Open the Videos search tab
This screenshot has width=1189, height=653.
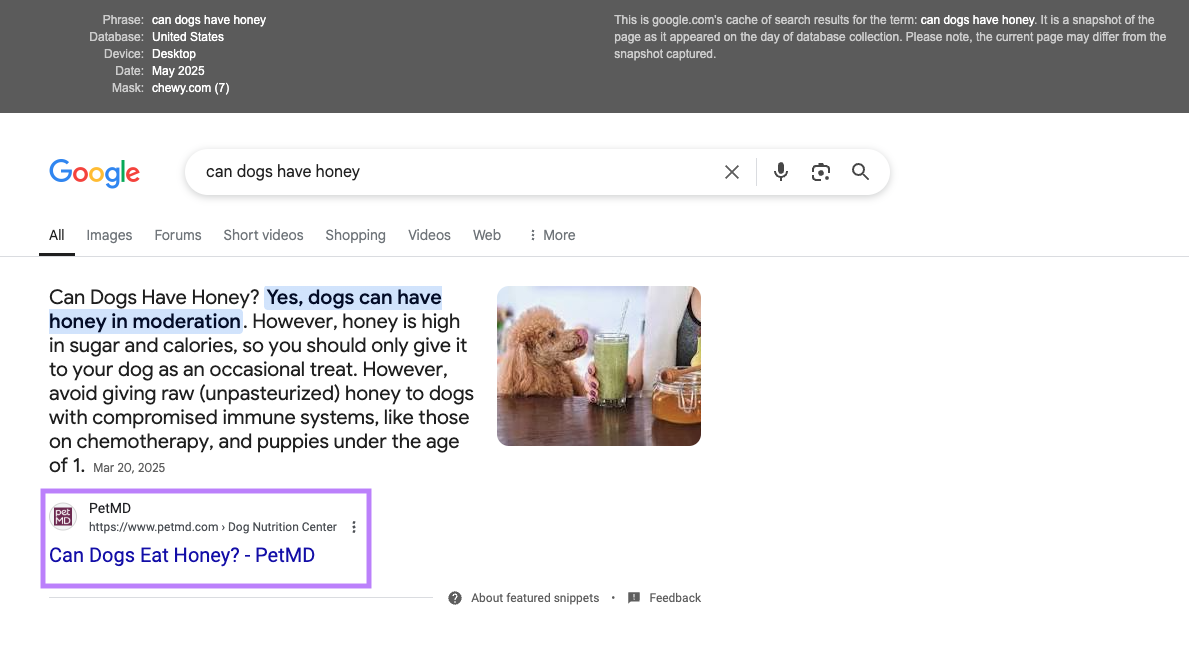429,235
